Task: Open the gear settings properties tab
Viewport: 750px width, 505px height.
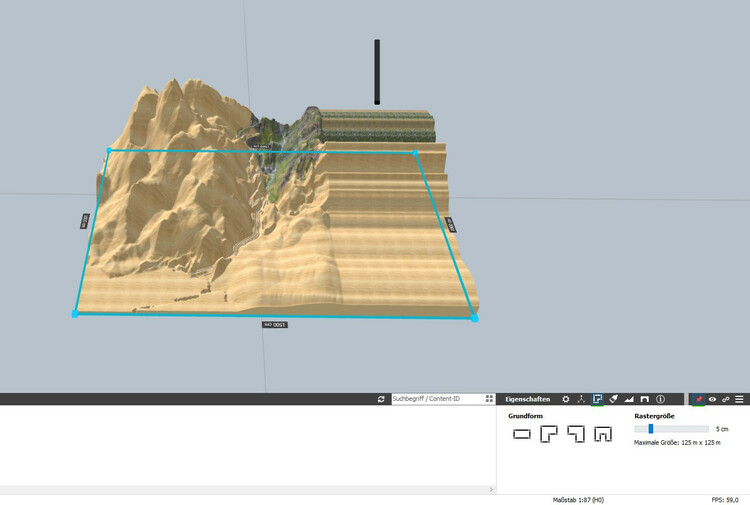Action: (566, 399)
